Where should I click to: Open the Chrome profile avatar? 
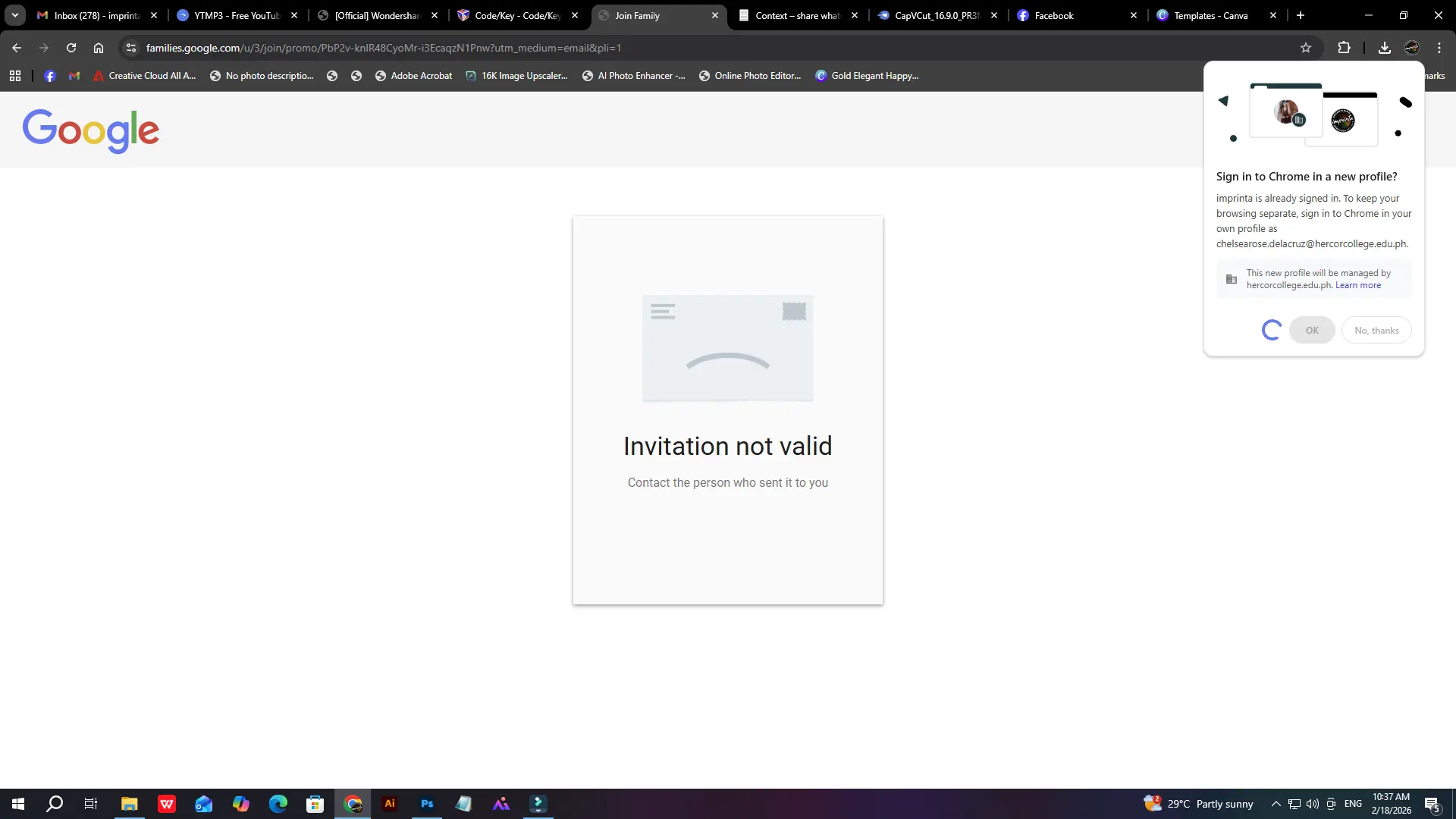pyautogui.click(x=1412, y=48)
